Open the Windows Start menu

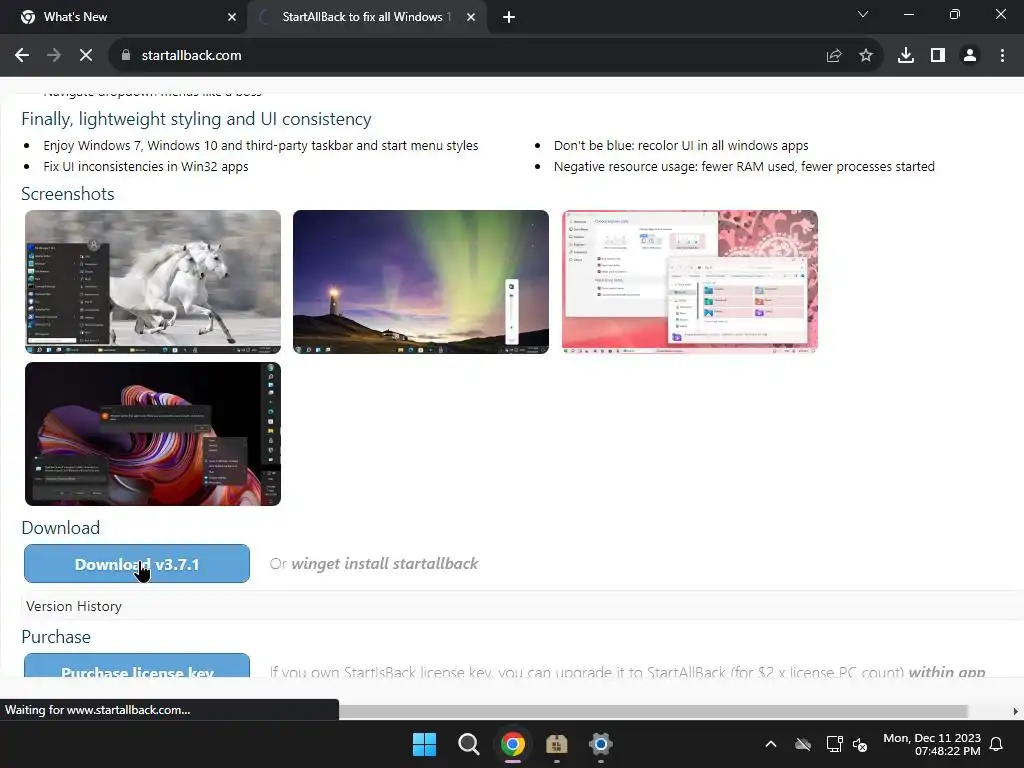click(424, 744)
